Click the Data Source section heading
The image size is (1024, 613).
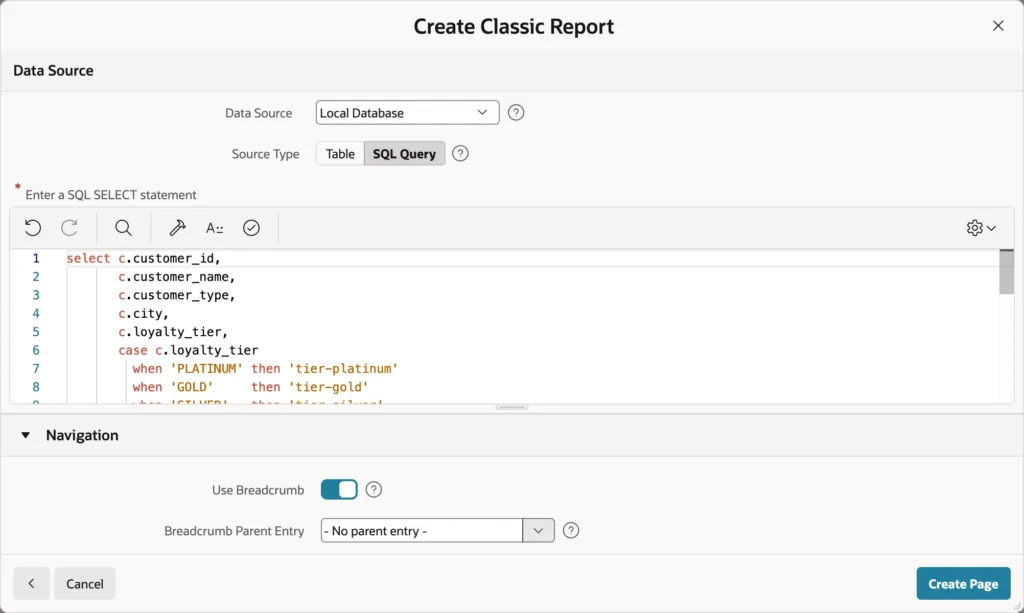(x=54, y=71)
